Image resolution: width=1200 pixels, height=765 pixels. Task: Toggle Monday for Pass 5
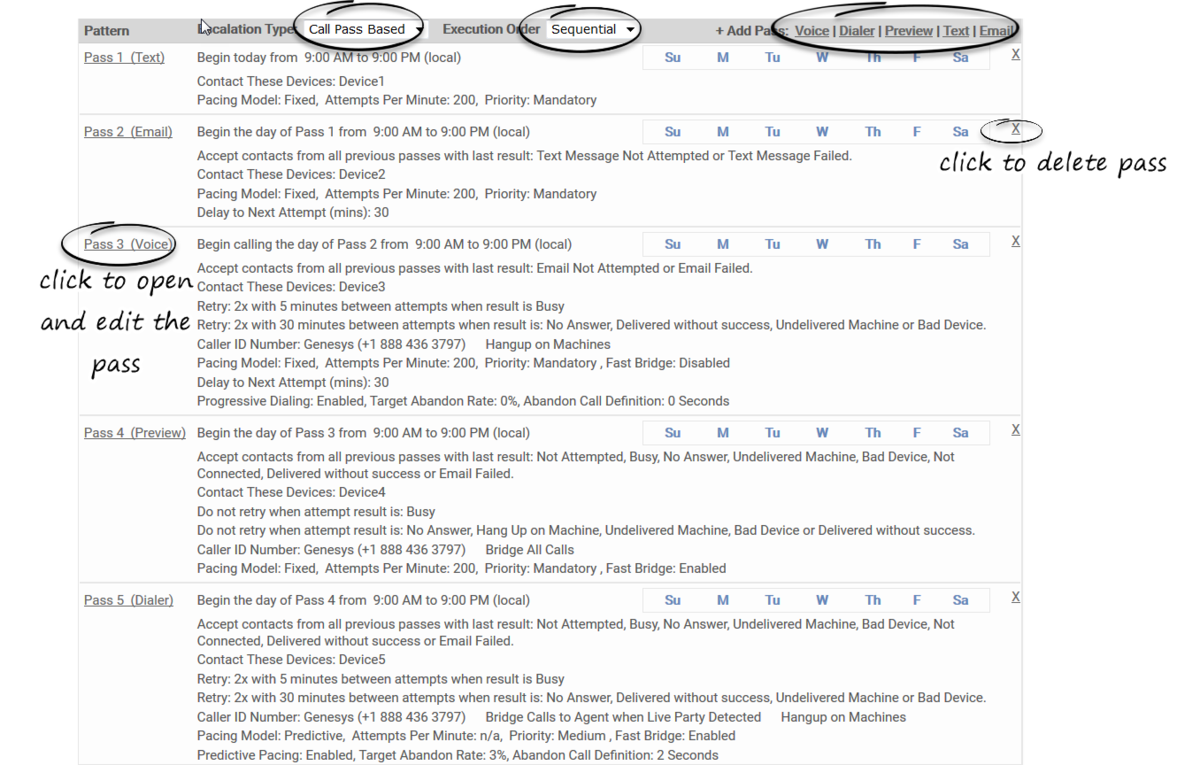[723, 601]
